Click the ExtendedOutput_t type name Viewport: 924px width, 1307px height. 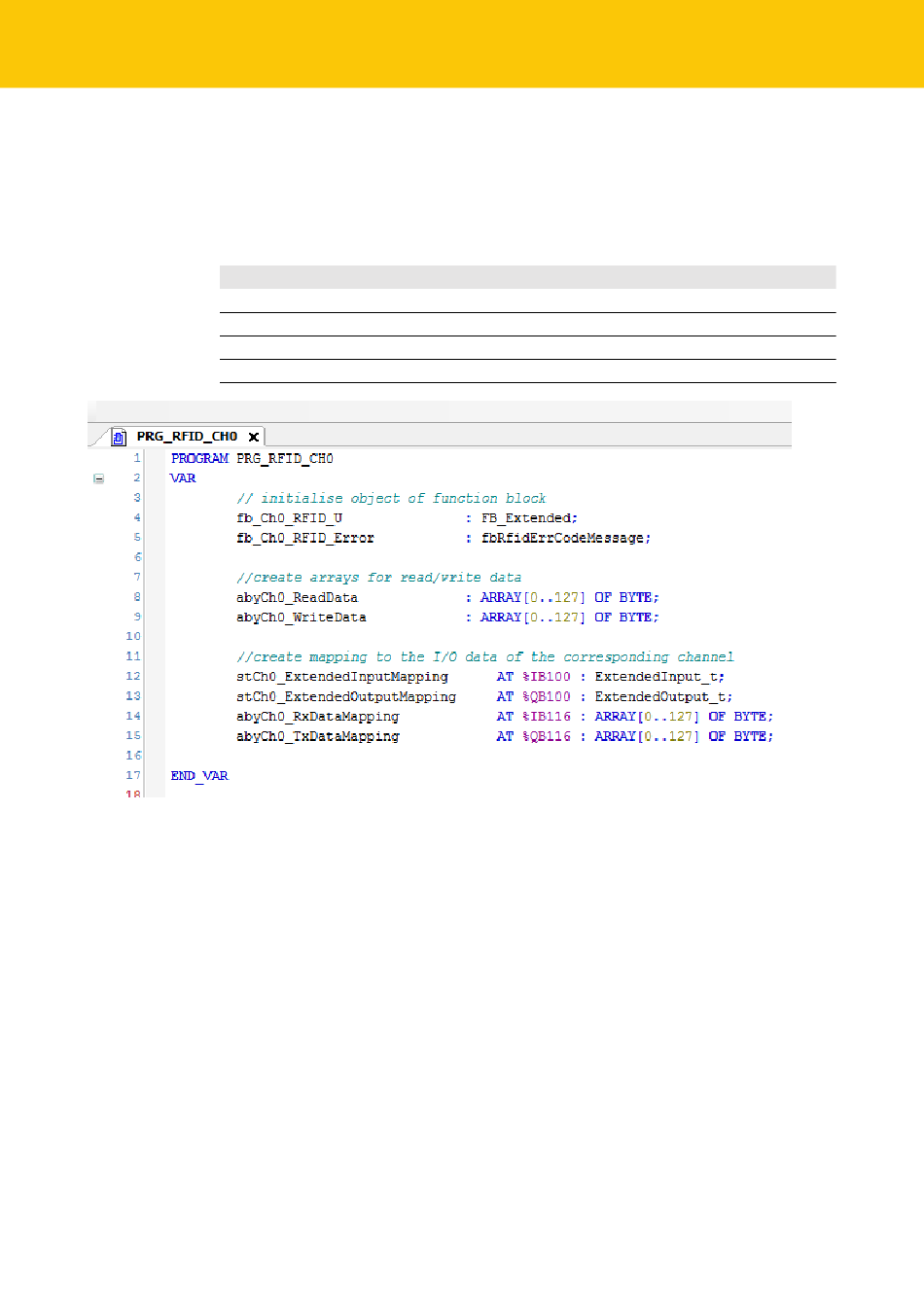click(x=662, y=697)
